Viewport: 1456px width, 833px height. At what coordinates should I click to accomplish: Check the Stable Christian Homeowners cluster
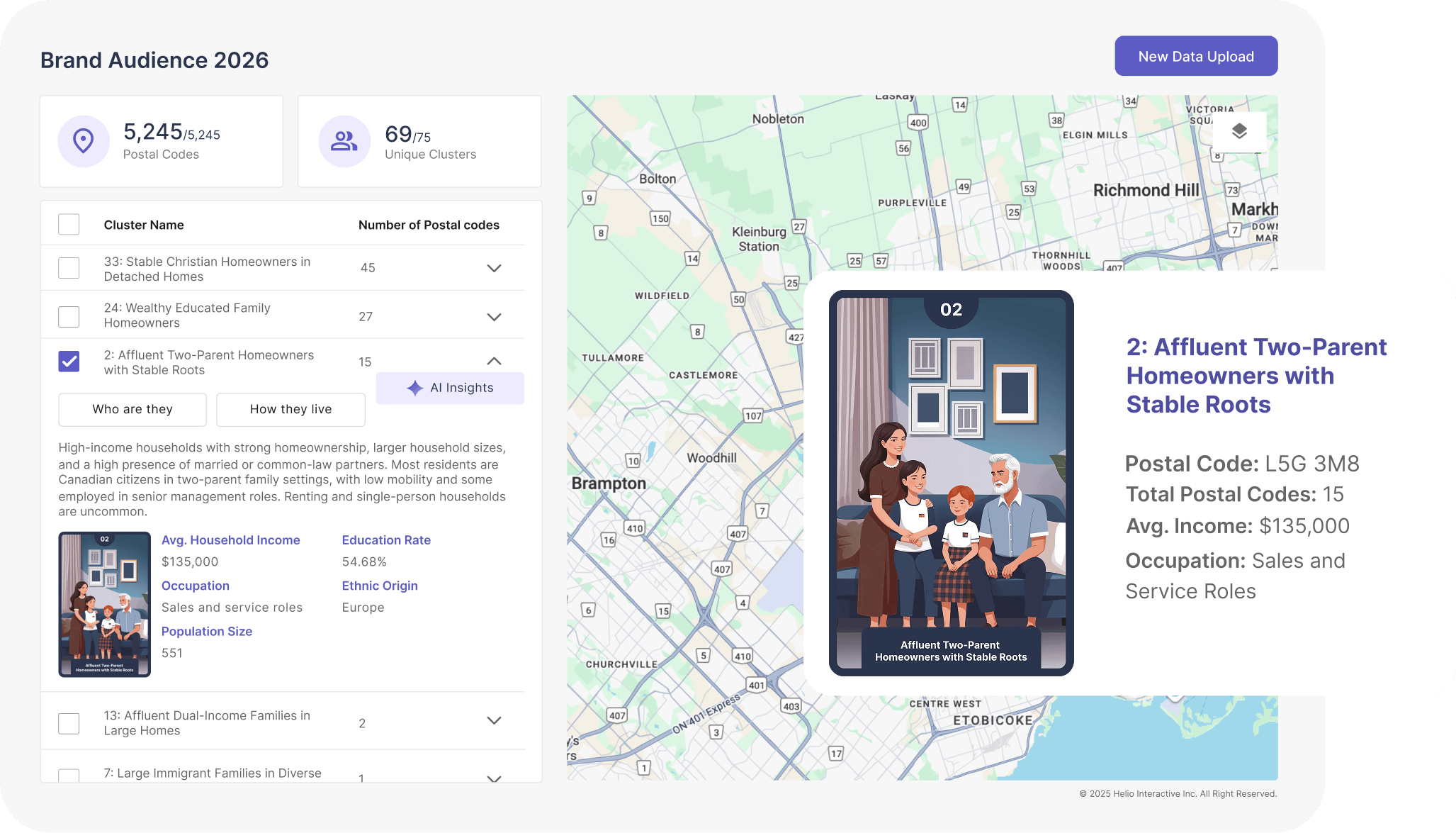tap(69, 268)
